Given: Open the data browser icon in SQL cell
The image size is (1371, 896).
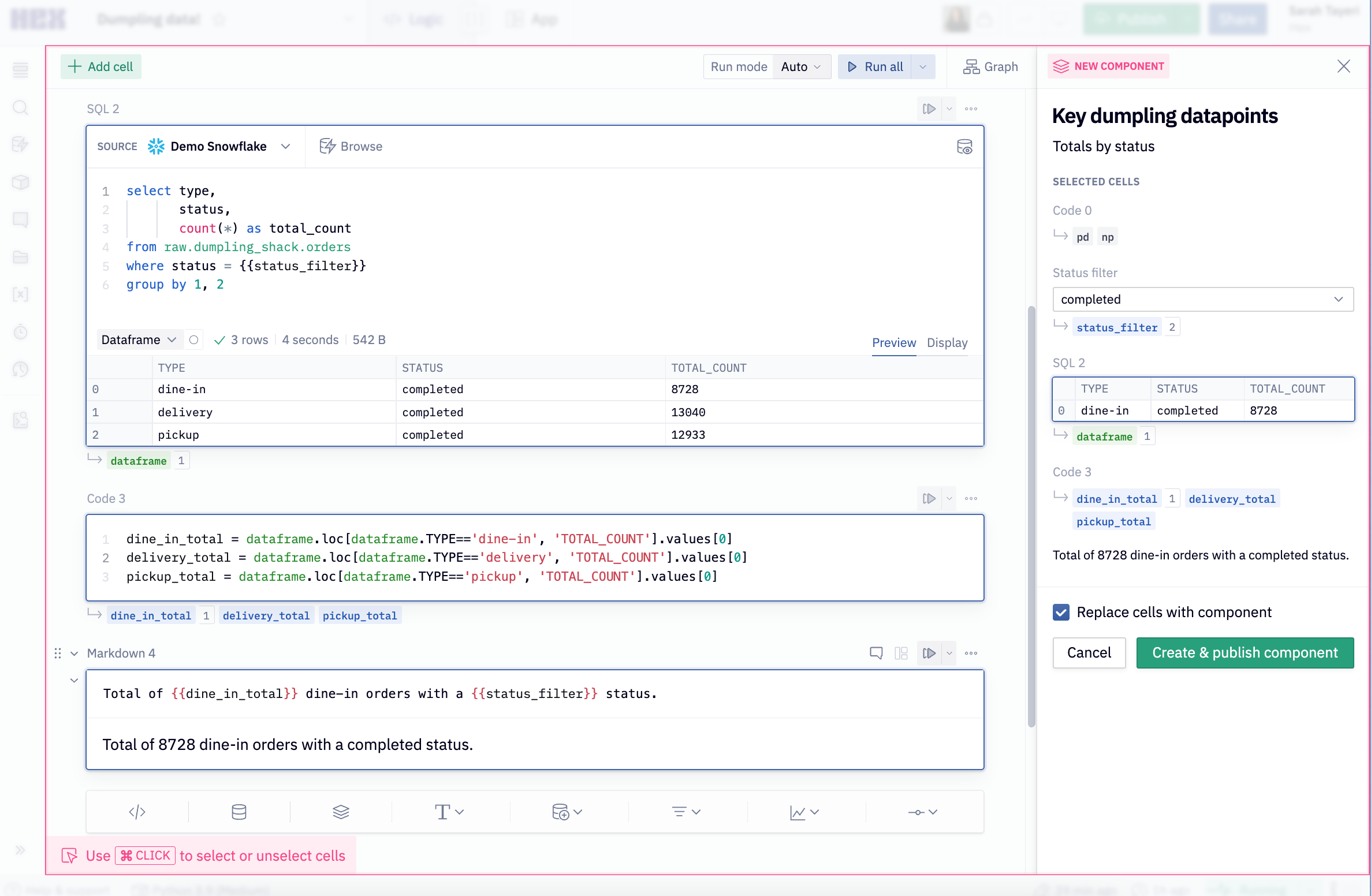Looking at the screenshot, I should pyautogui.click(x=964, y=147).
